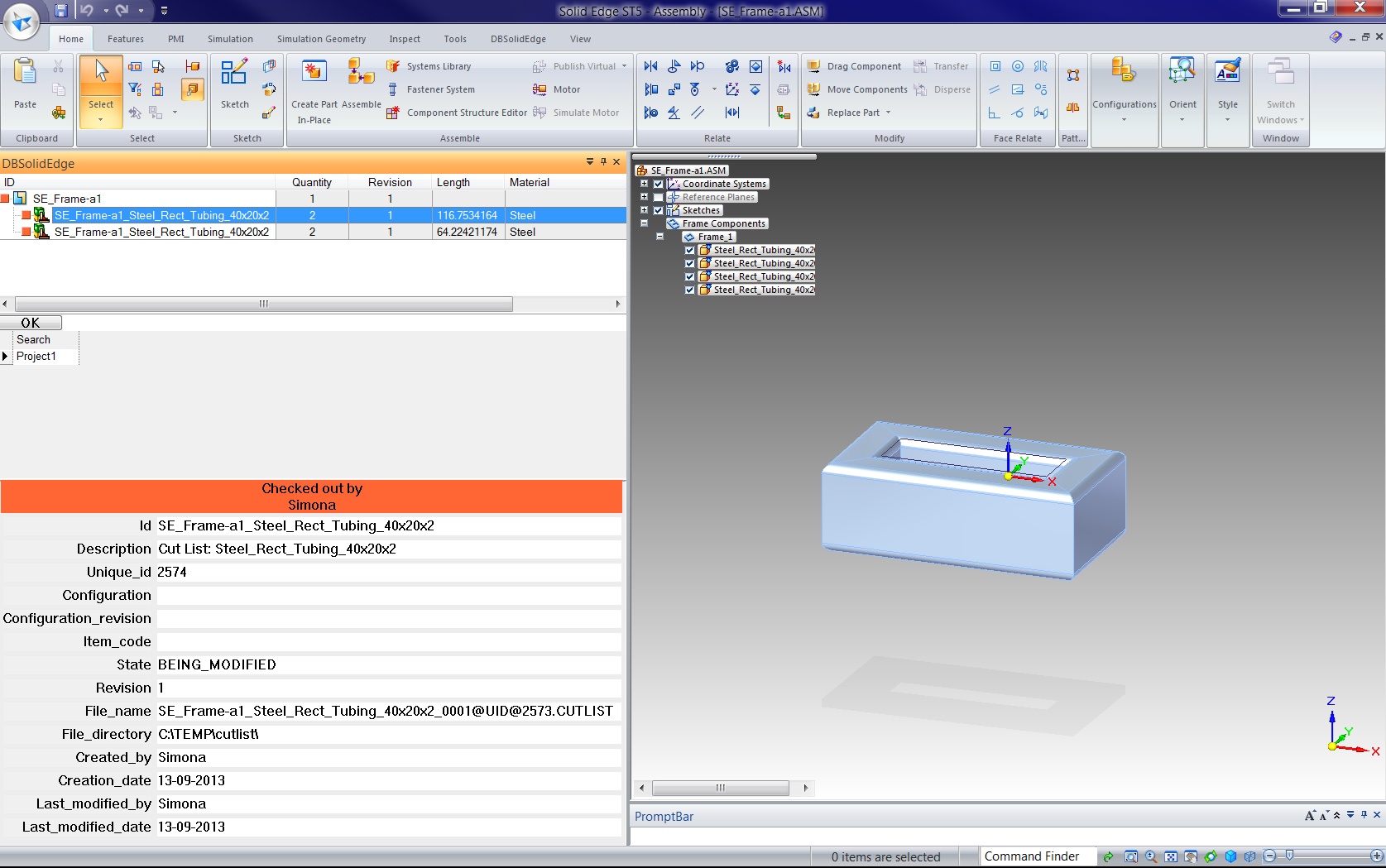This screenshot has height=868, width=1386.
Task: Open the Component Structure Editor
Action: click(x=457, y=113)
